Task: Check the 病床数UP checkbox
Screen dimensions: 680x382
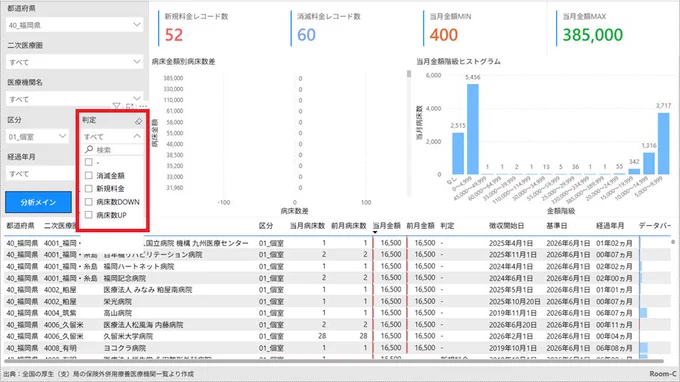Action: click(88, 215)
